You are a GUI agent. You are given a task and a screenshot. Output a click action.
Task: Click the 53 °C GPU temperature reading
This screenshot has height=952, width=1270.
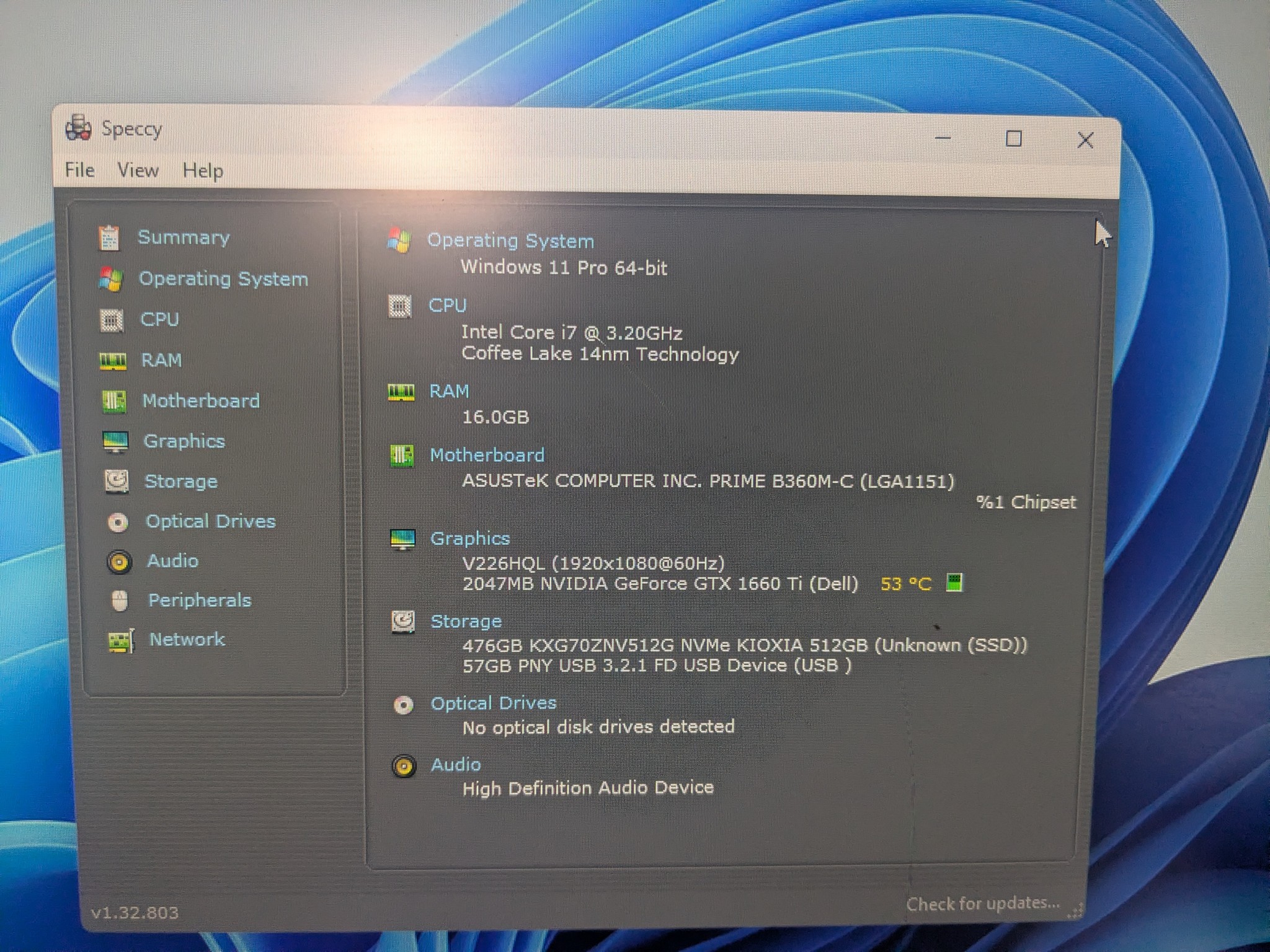coord(906,584)
